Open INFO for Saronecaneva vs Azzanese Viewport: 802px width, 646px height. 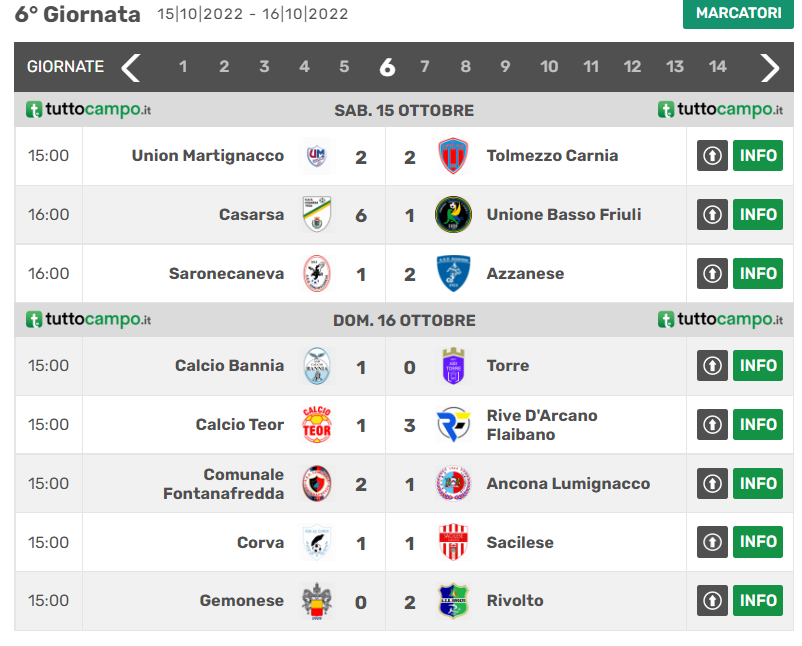click(758, 274)
